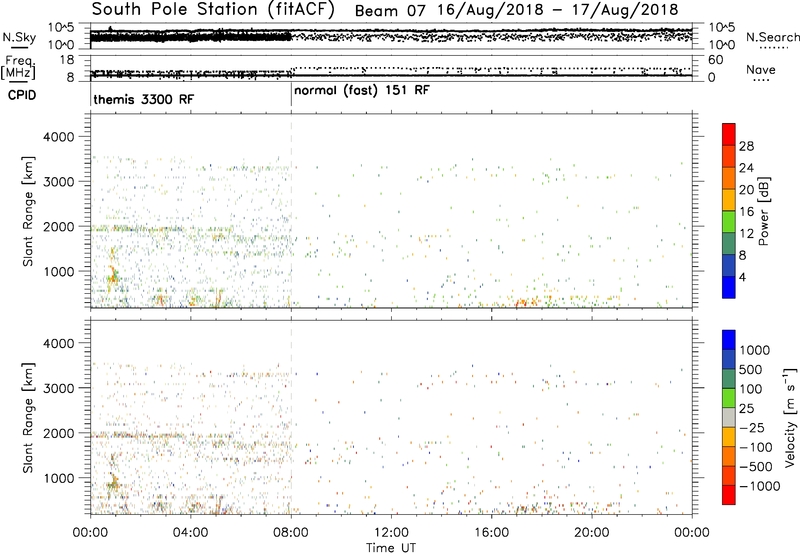
Task: Select the "Beam 07" label in the header
Action: pyautogui.click(x=390, y=11)
